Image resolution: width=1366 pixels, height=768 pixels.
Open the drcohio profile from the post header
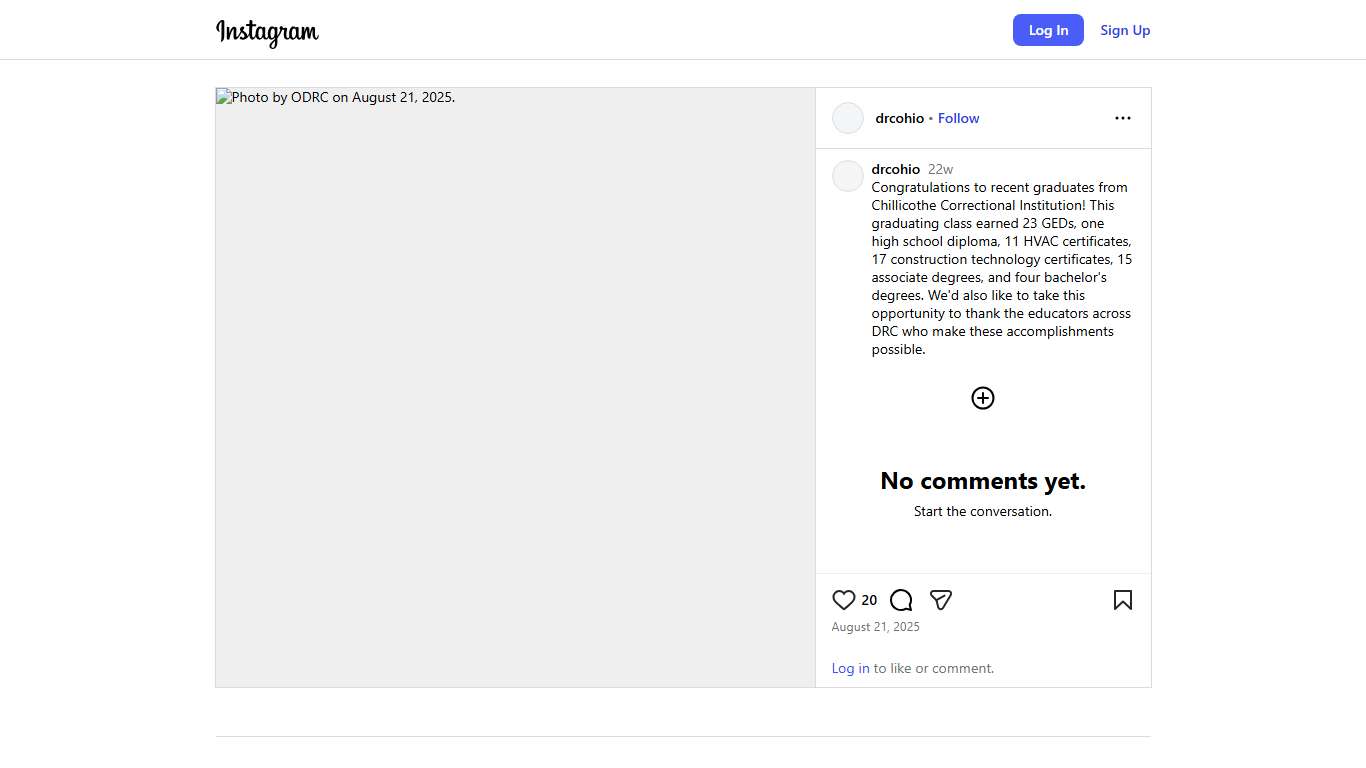(899, 118)
